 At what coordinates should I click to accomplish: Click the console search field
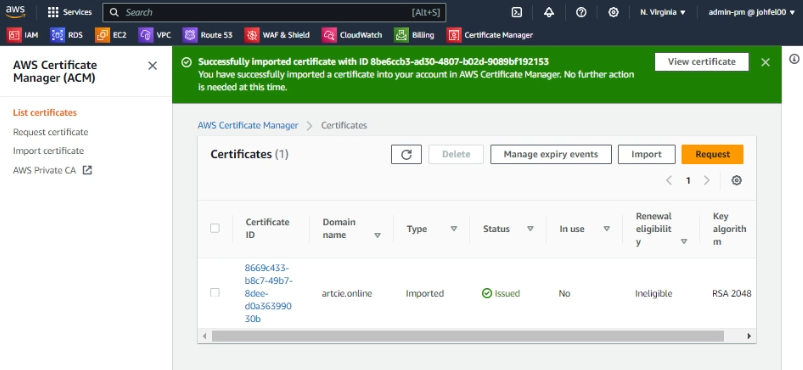click(274, 12)
